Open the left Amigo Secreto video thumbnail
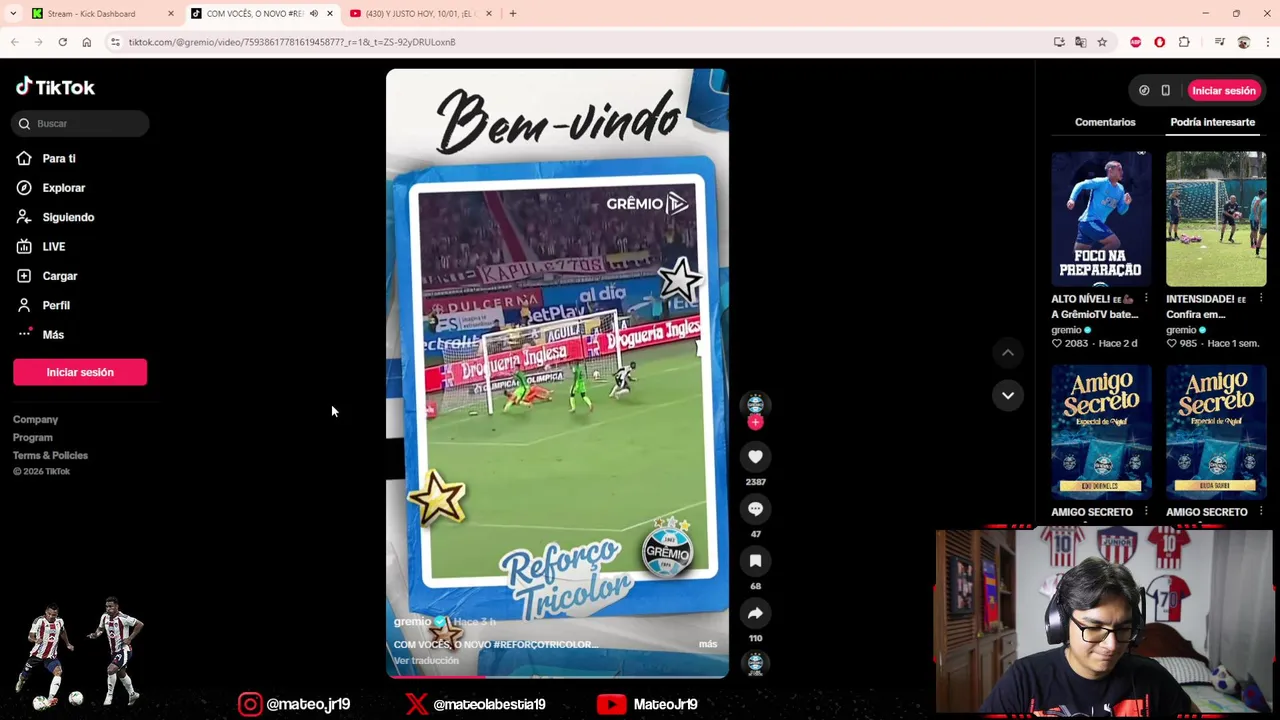 1101,432
